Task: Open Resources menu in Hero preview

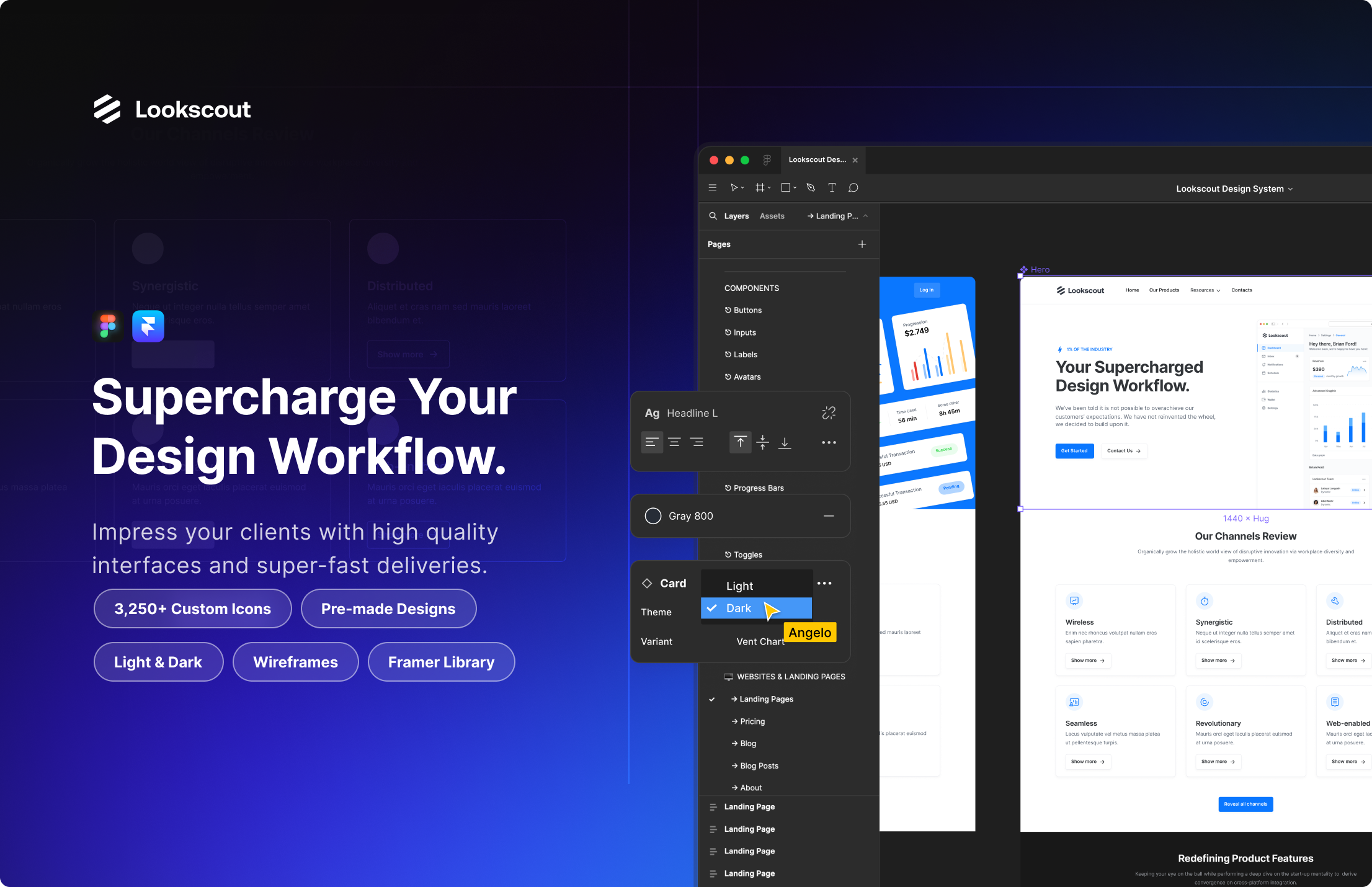Action: pyautogui.click(x=1205, y=290)
